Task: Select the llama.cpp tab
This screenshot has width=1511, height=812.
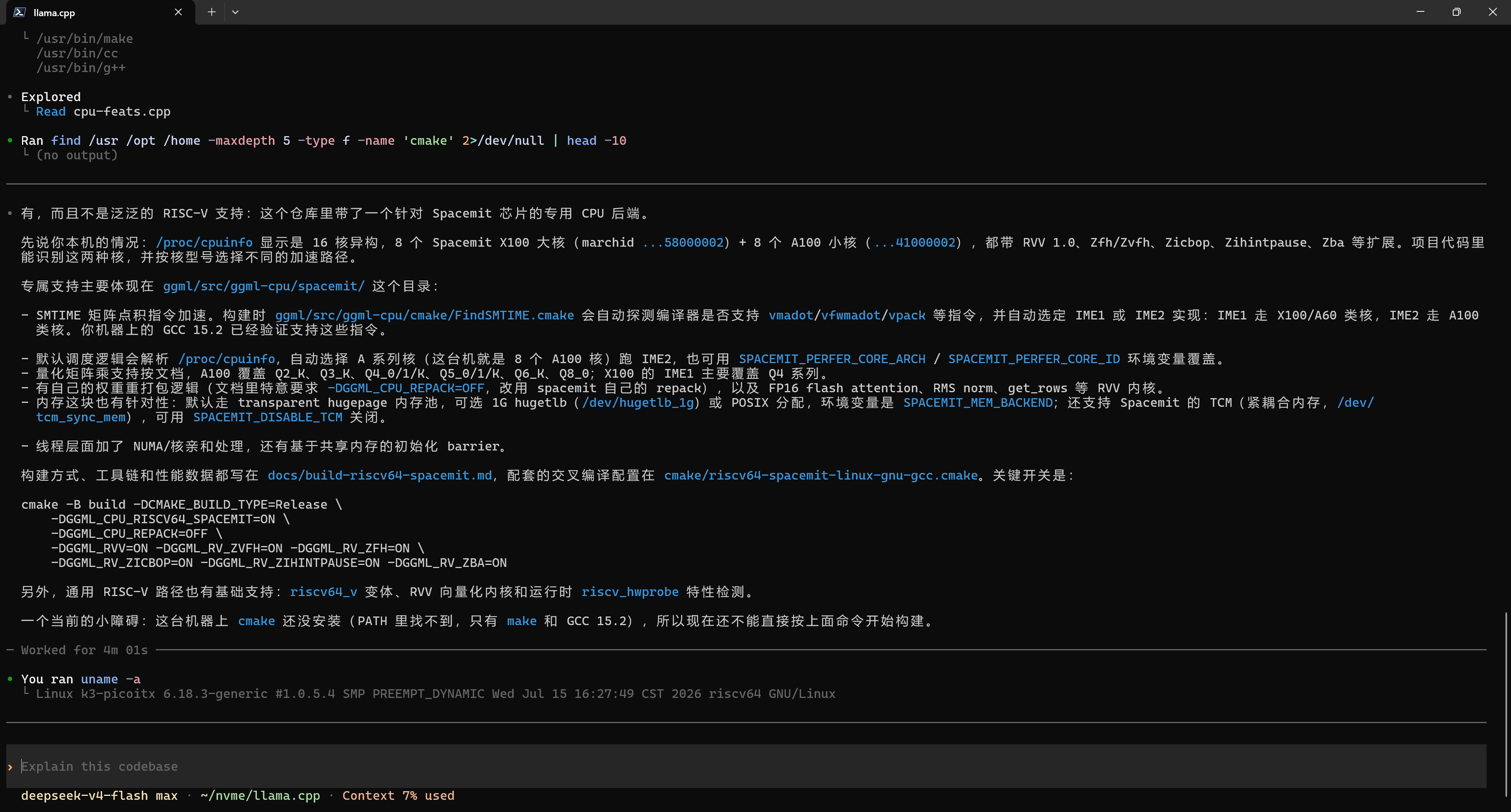Action: click(x=100, y=12)
